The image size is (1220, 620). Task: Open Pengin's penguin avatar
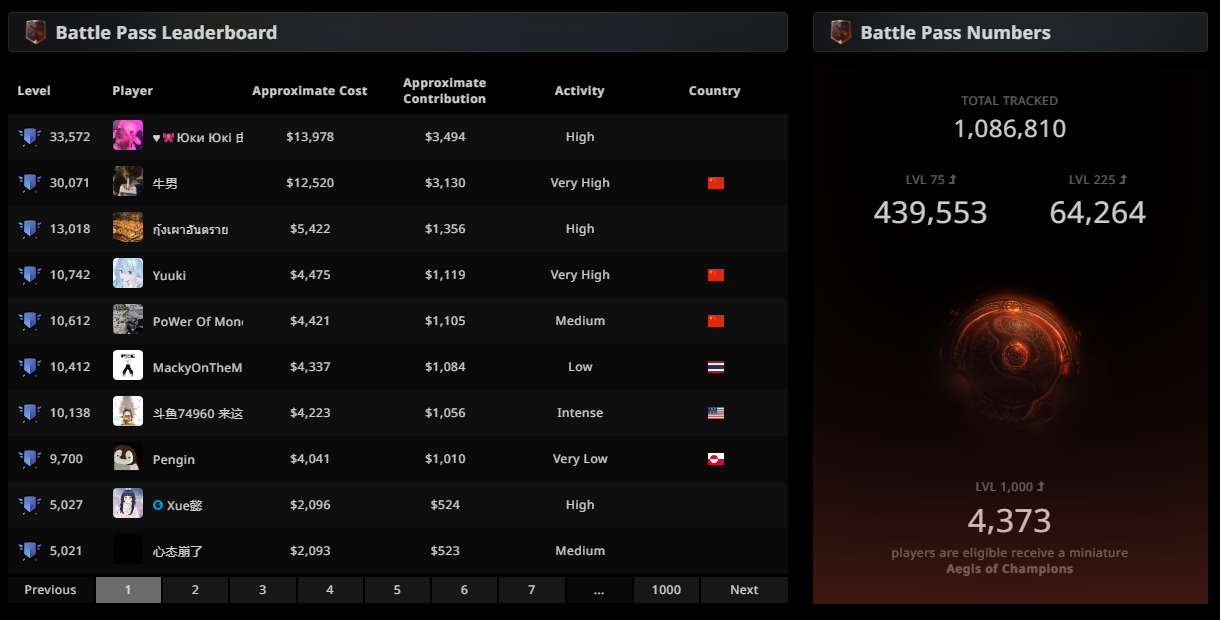pyautogui.click(x=128, y=458)
